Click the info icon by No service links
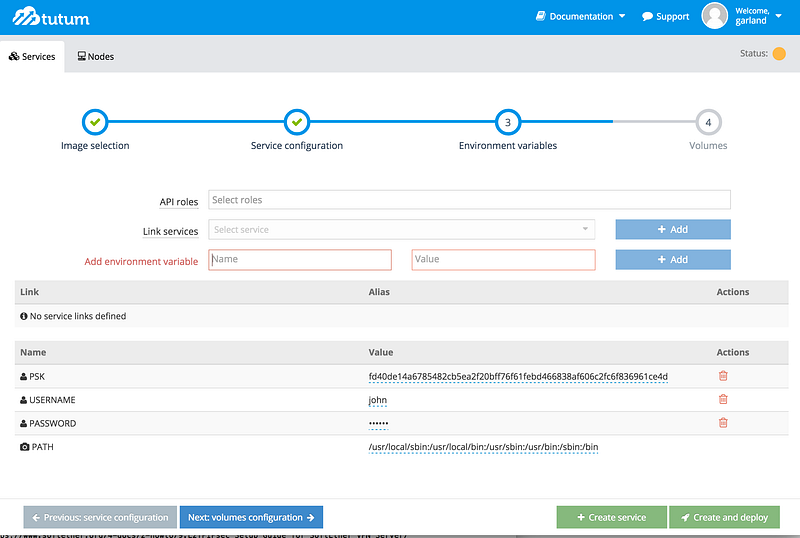 (23, 316)
